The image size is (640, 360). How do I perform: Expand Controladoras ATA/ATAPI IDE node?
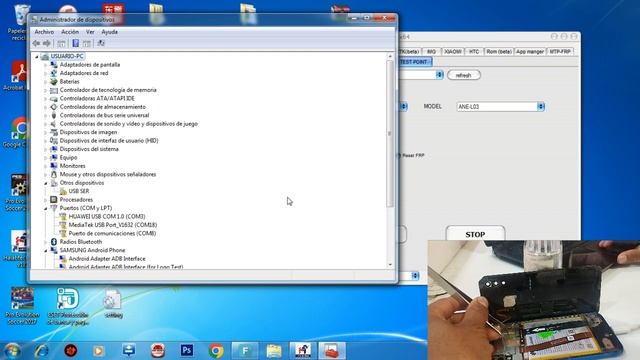[x=46, y=99]
